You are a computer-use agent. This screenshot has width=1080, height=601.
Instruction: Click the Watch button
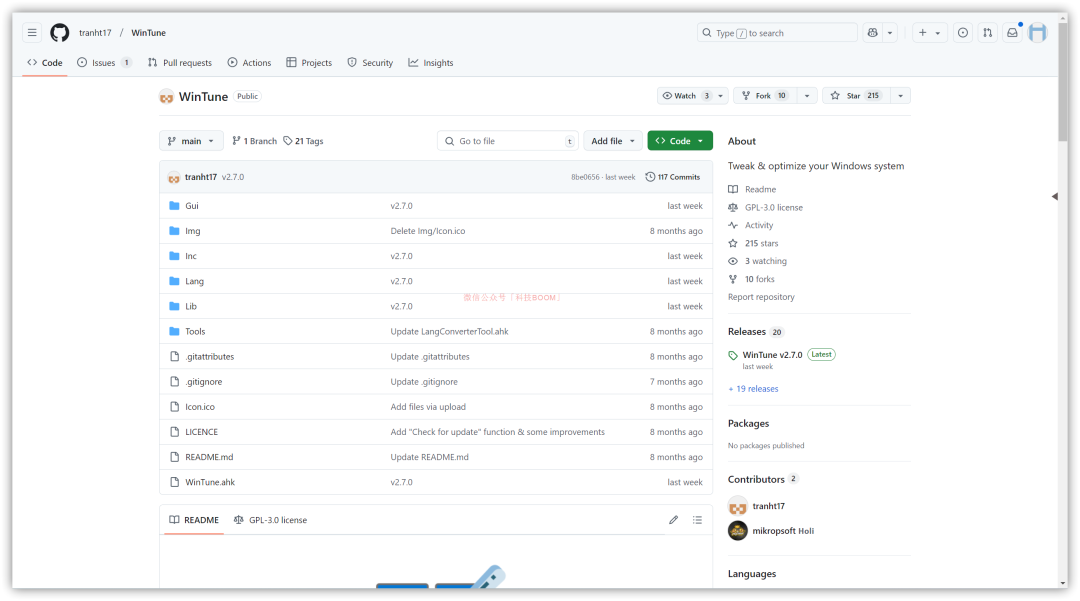pos(685,96)
